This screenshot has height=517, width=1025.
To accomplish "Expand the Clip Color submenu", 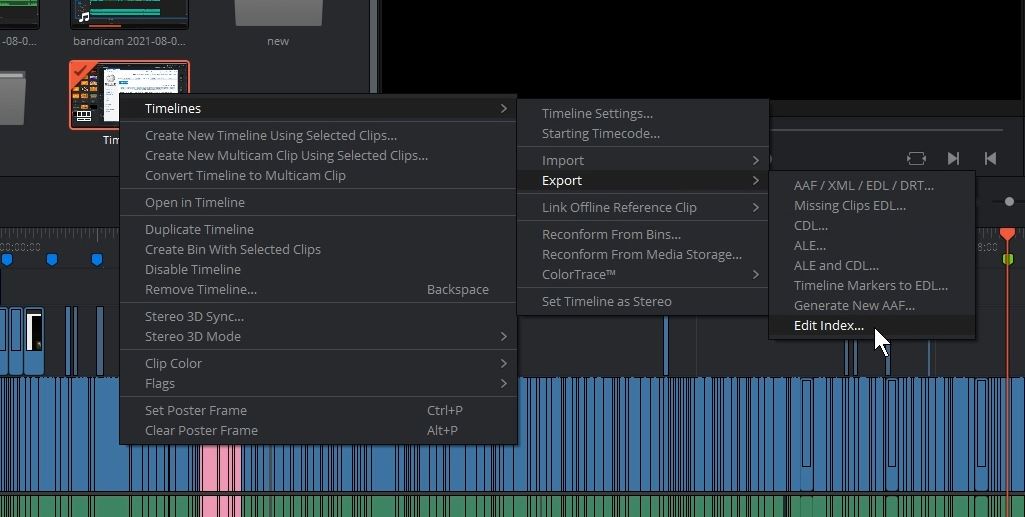I will pyautogui.click(x=318, y=363).
